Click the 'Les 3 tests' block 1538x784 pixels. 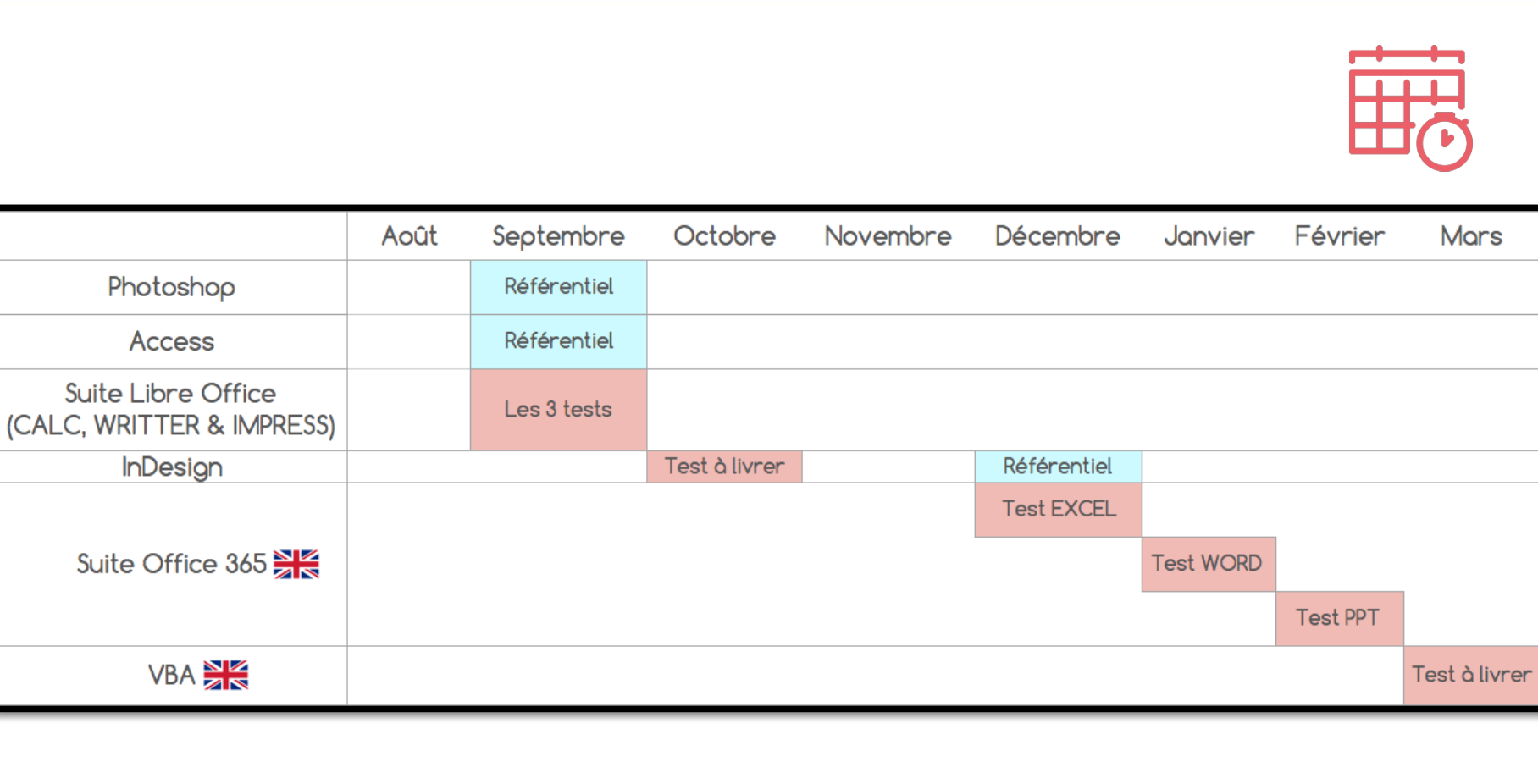pyautogui.click(x=558, y=410)
